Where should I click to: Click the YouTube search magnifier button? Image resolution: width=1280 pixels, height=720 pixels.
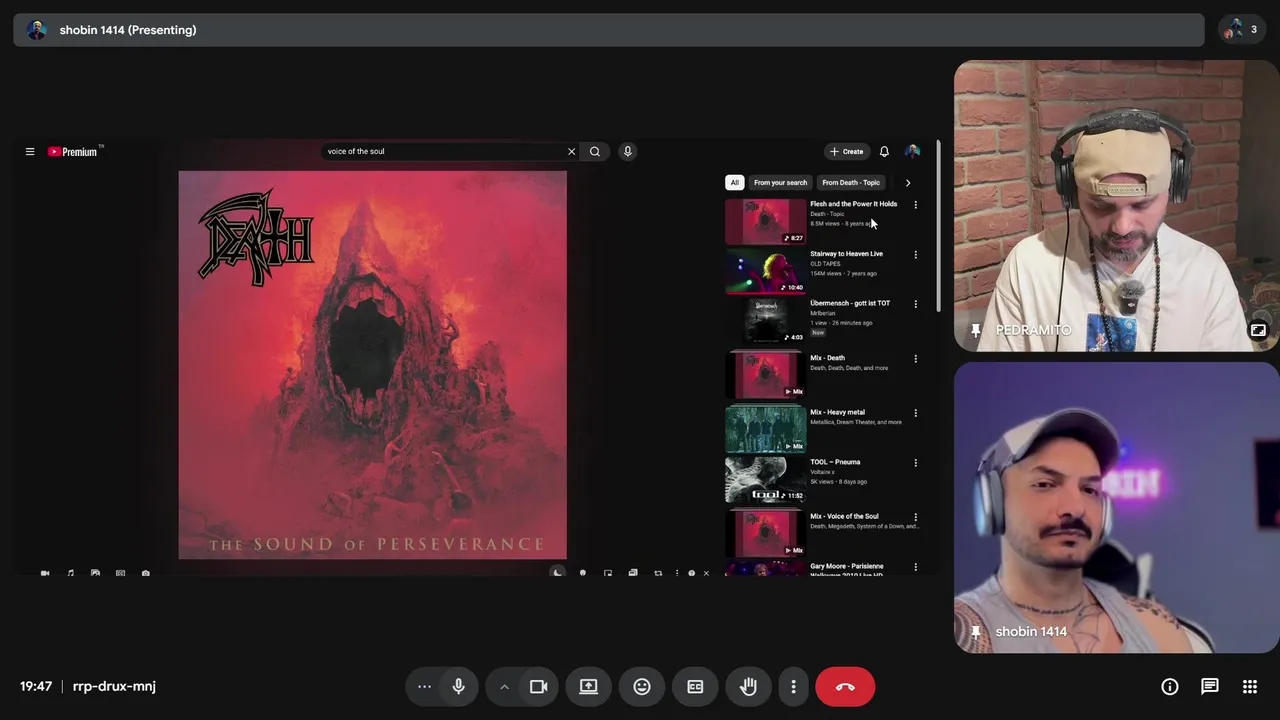(x=595, y=152)
